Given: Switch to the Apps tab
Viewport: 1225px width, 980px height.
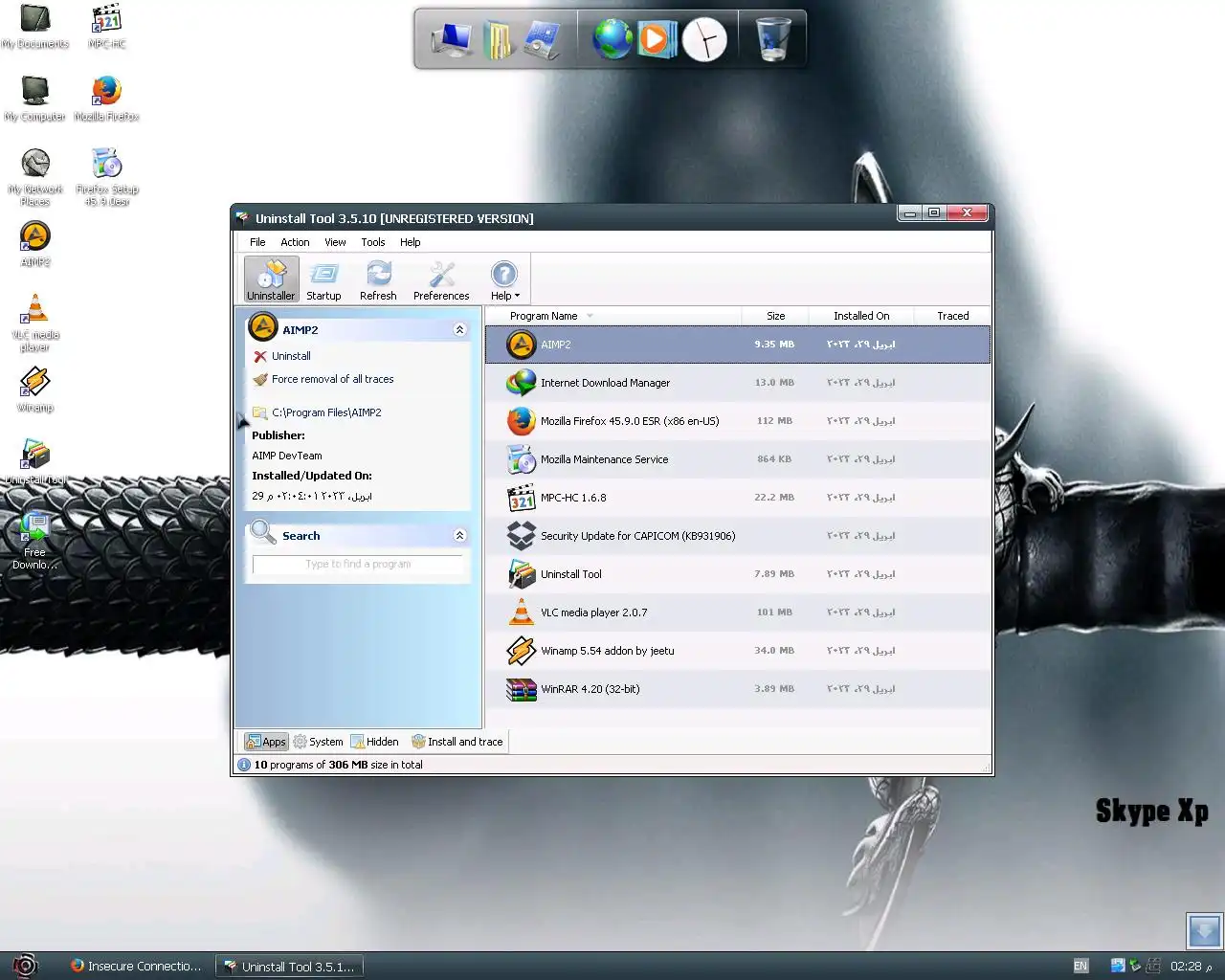Looking at the screenshot, I should (x=266, y=742).
